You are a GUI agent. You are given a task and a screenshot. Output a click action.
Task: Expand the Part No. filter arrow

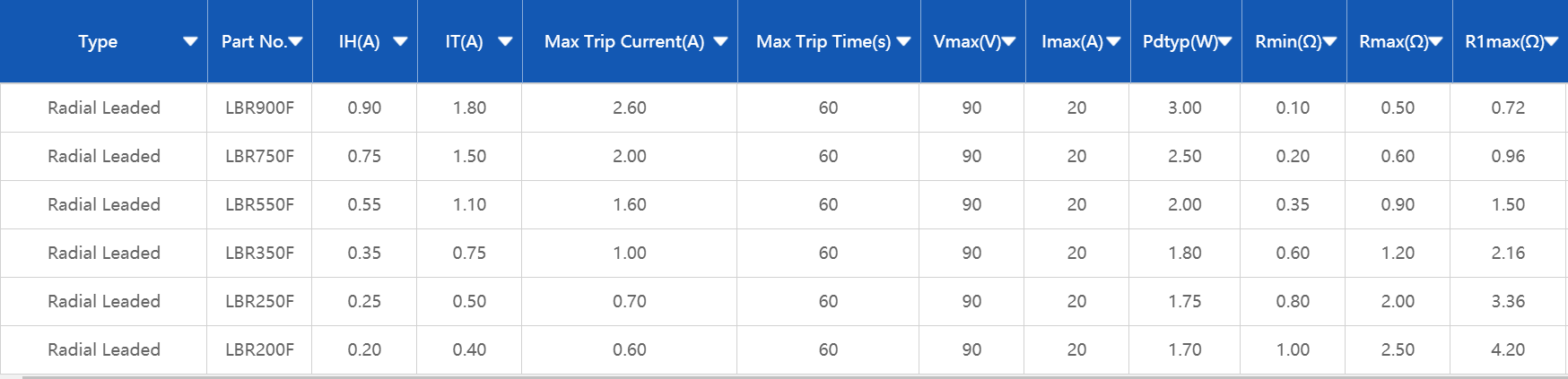pos(295,41)
